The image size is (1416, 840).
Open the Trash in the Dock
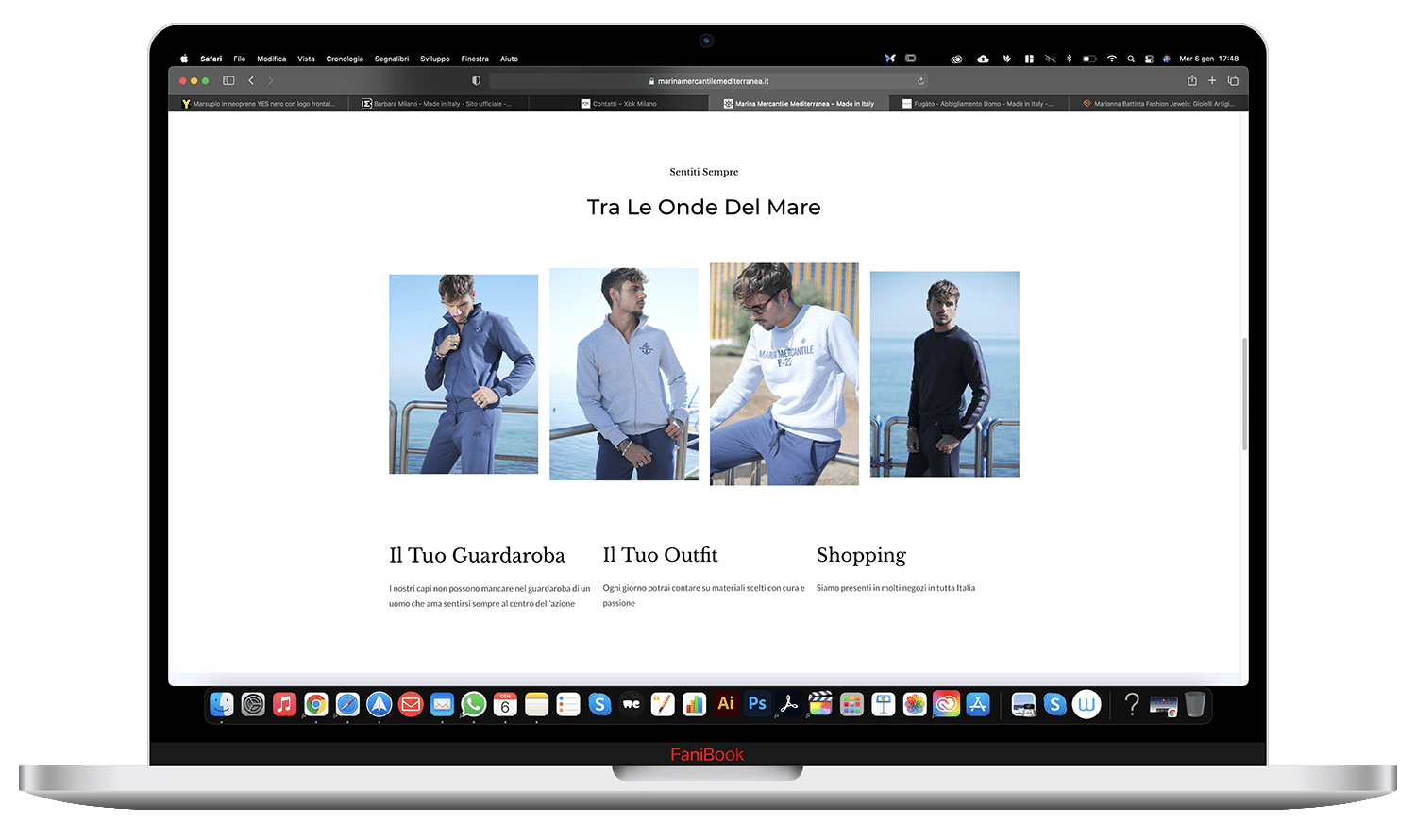click(1195, 704)
